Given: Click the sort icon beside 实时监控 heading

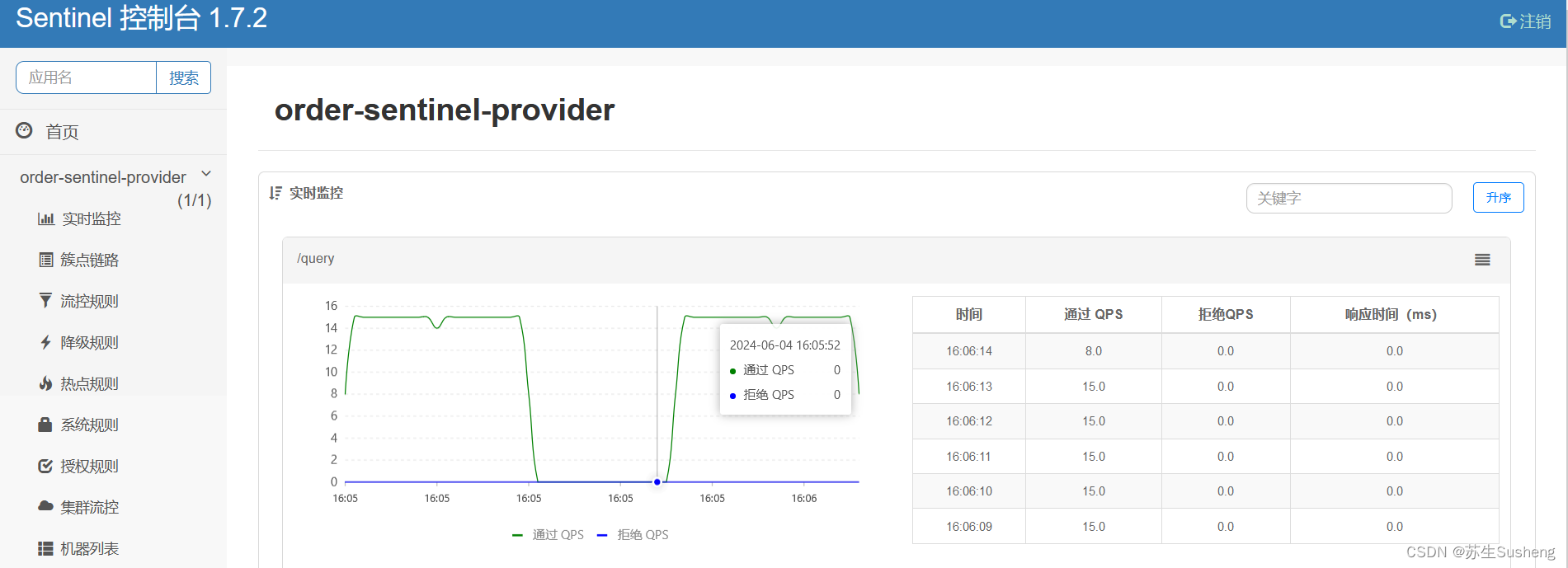Looking at the screenshot, I should click(275, 193).
